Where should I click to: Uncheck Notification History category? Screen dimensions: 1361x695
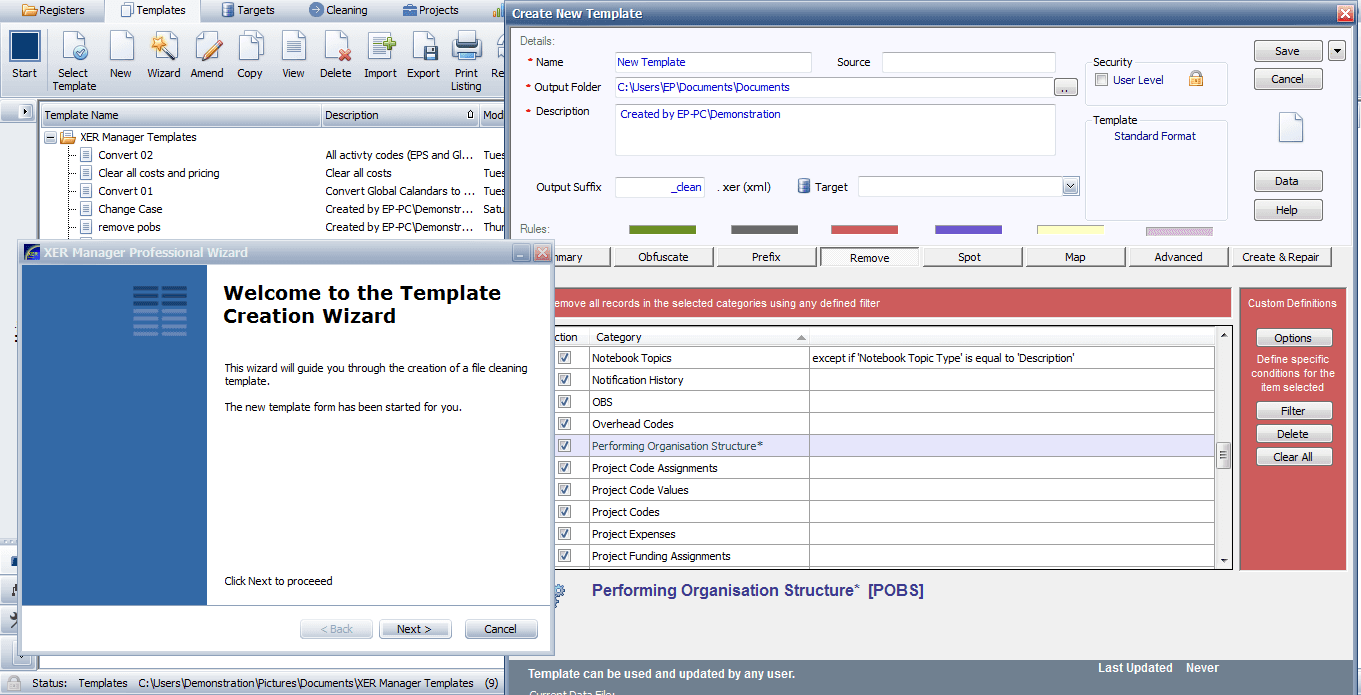(x=565, y=379)
